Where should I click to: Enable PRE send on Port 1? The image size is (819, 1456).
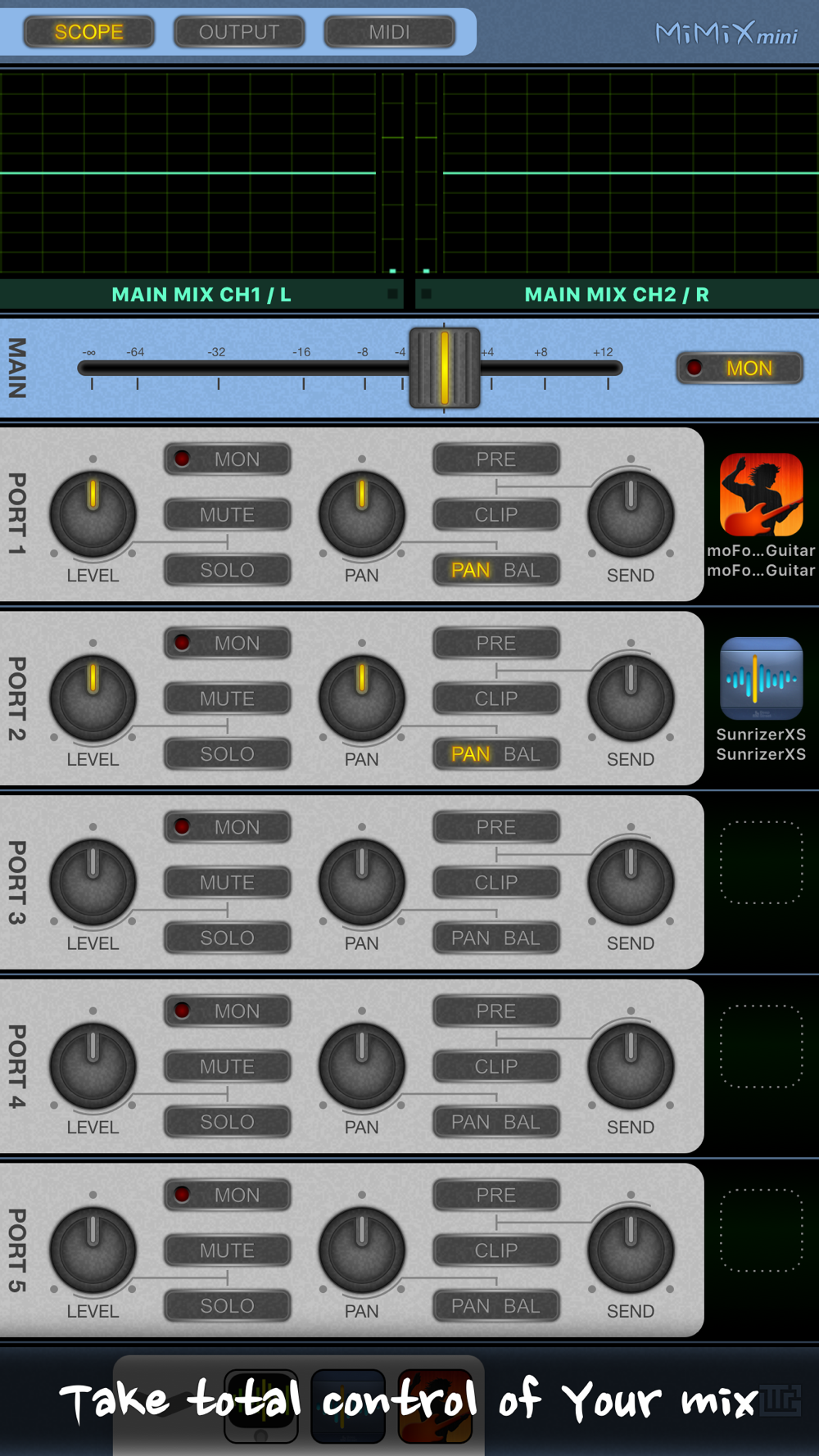click(496, 459)
